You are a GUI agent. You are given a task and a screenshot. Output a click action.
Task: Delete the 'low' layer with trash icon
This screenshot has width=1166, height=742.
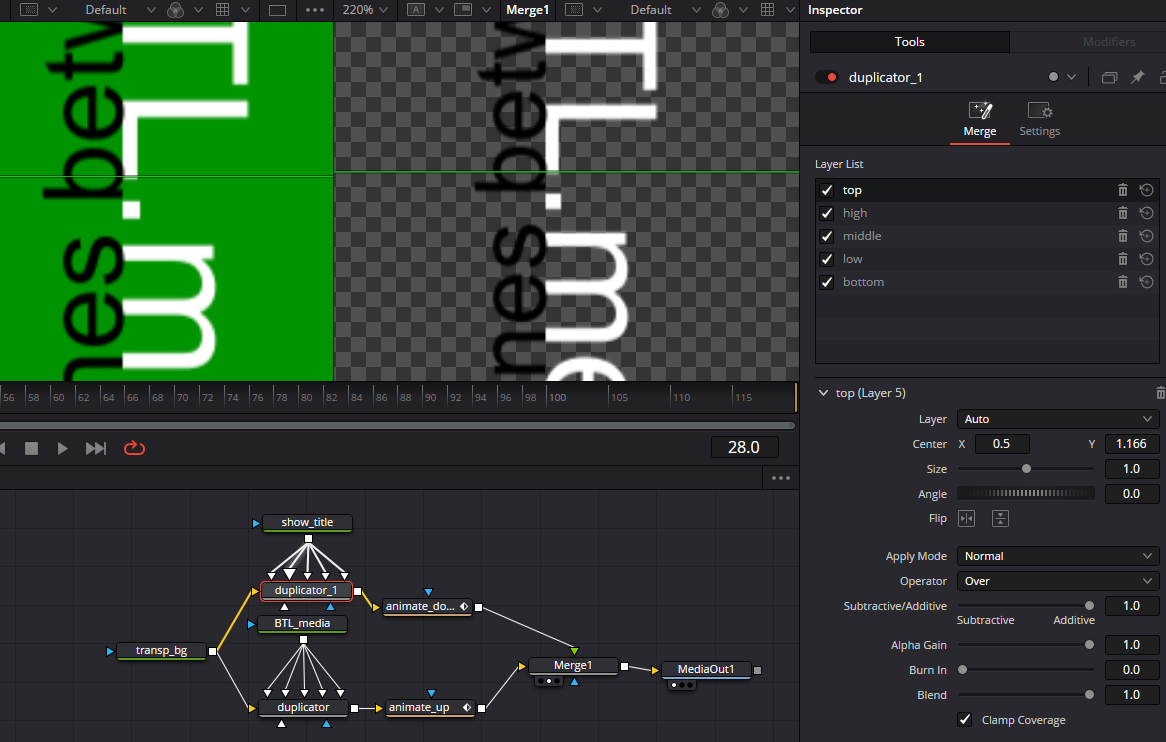[1123, 259]
